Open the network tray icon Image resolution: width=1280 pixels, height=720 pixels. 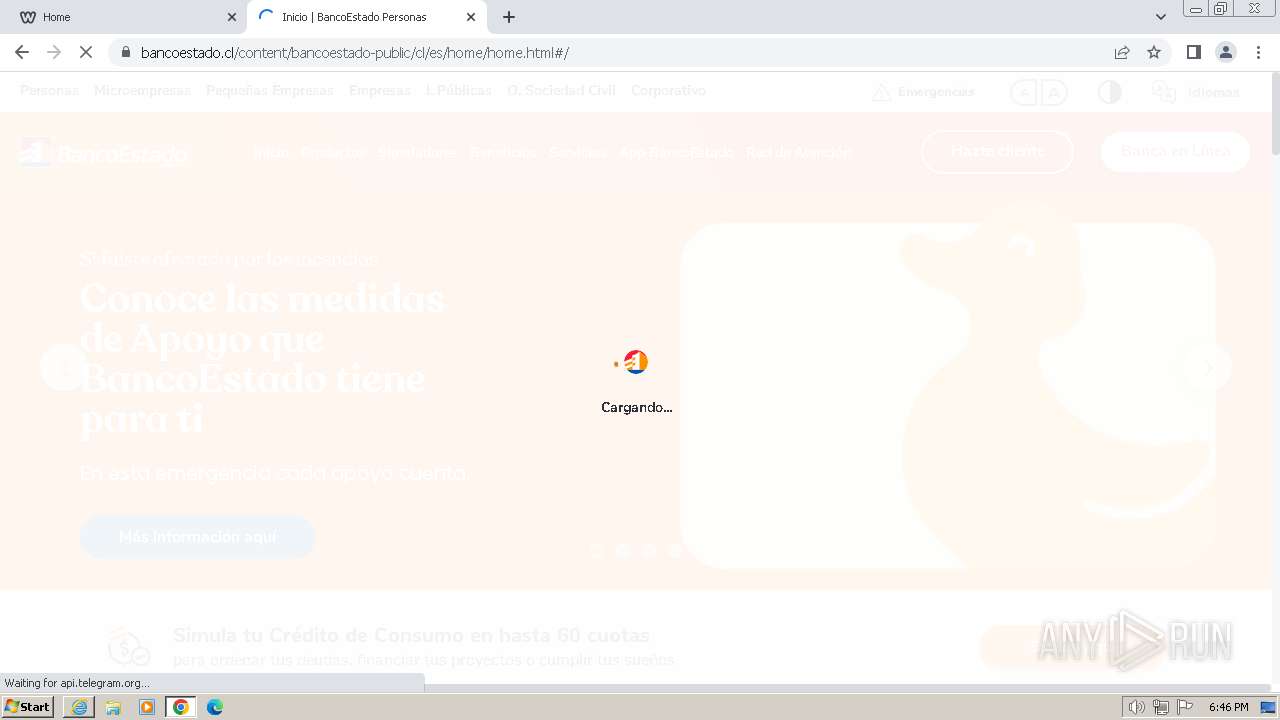click(1161, 707)
